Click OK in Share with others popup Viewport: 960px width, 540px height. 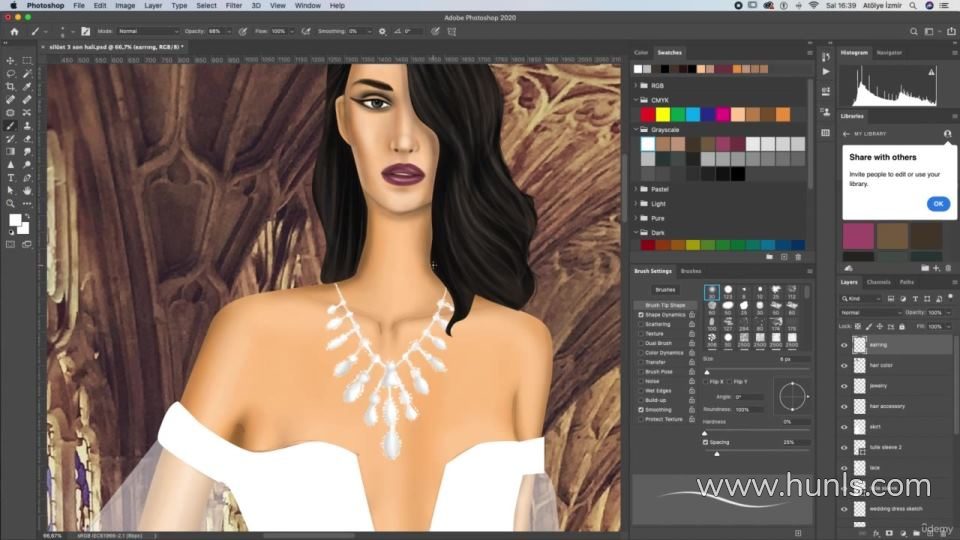tap(937, 203)
